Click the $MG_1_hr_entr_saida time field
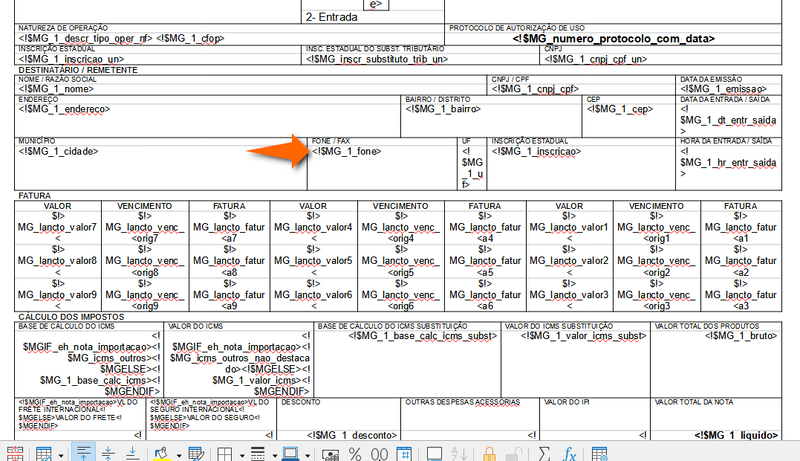 point(728,163)
